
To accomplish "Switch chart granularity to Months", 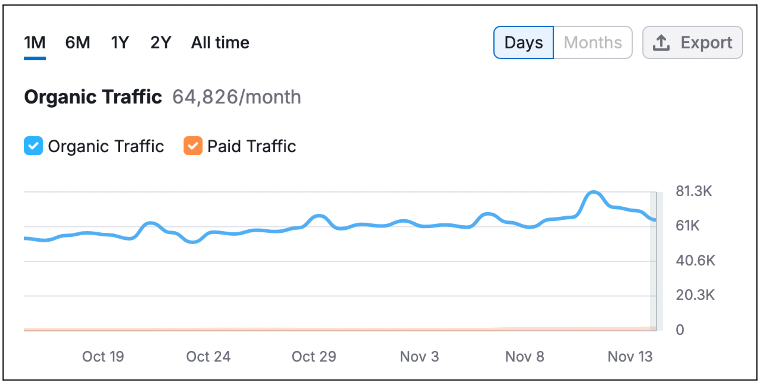I will tap(593, 43).
